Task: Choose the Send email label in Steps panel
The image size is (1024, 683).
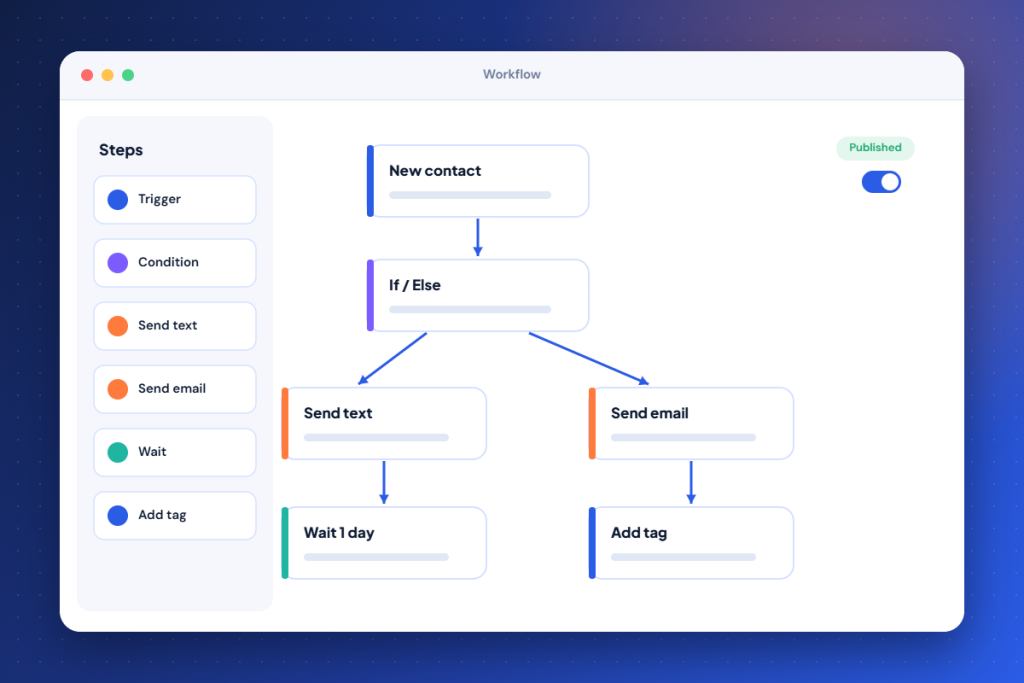Action: click(x=172, y=389)
